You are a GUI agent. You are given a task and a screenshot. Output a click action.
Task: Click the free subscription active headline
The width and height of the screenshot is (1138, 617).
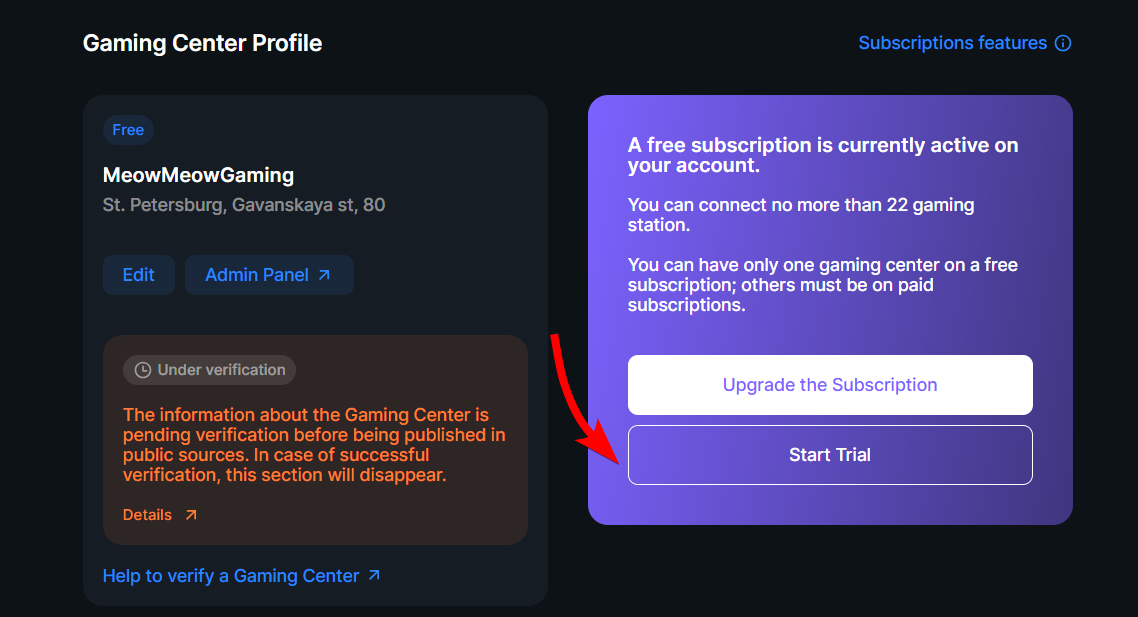coord(823,155)
